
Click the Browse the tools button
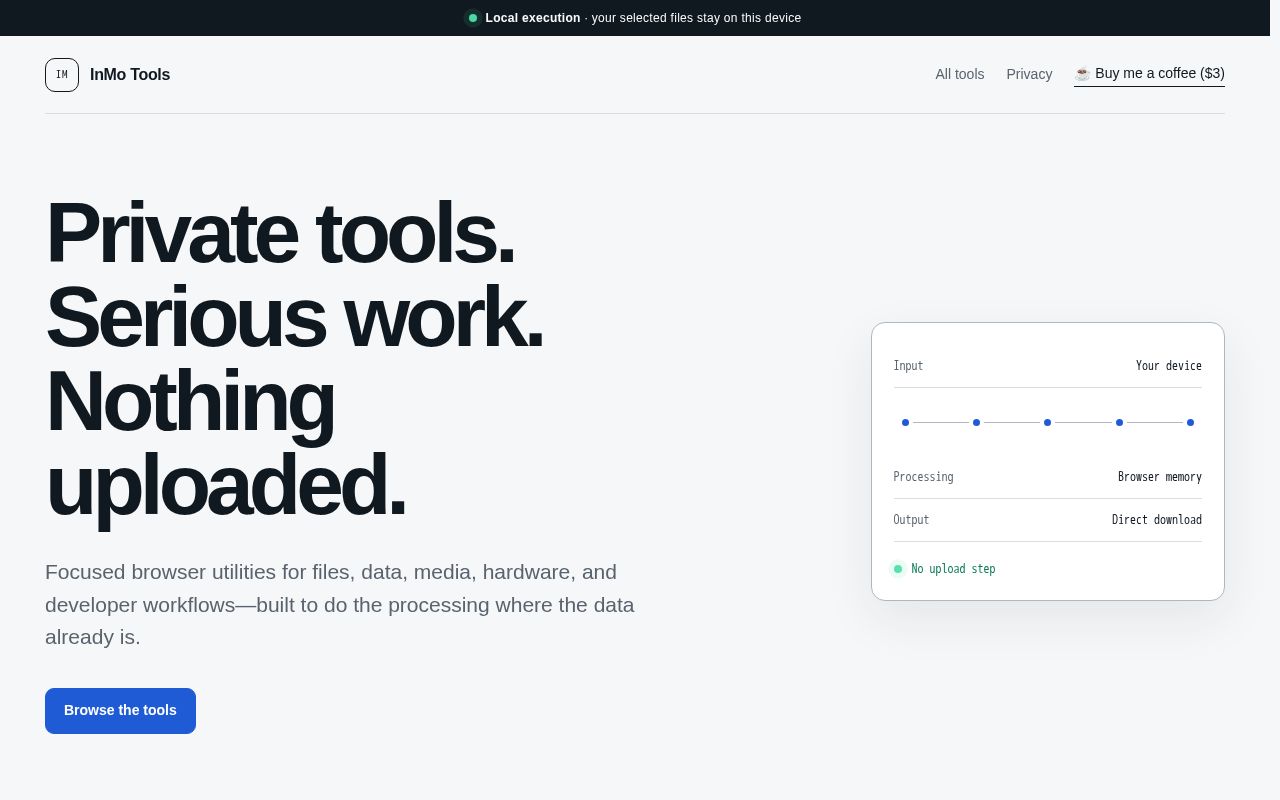tap(120, 711)
